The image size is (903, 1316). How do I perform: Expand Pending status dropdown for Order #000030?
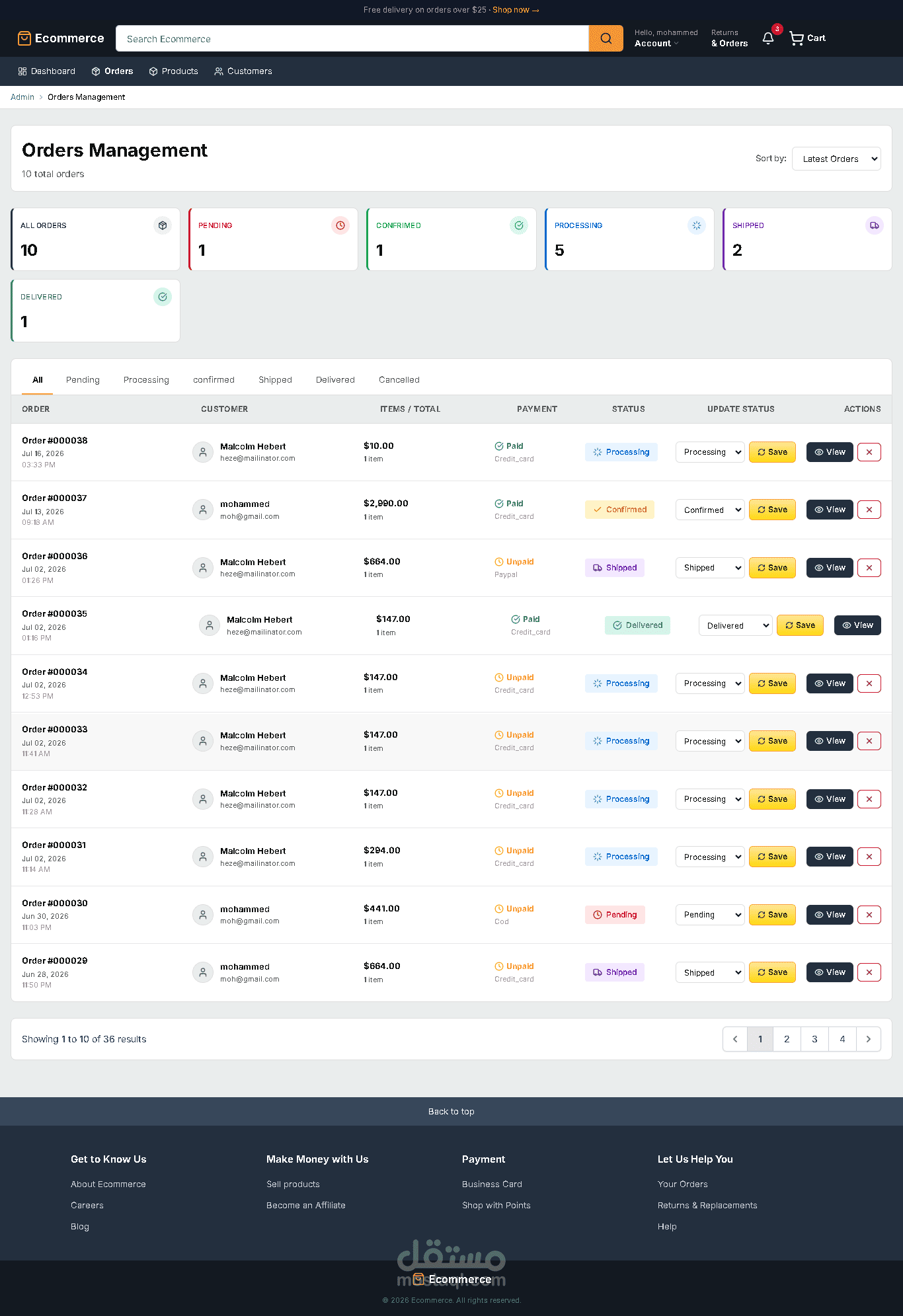(x=710, y=915)
